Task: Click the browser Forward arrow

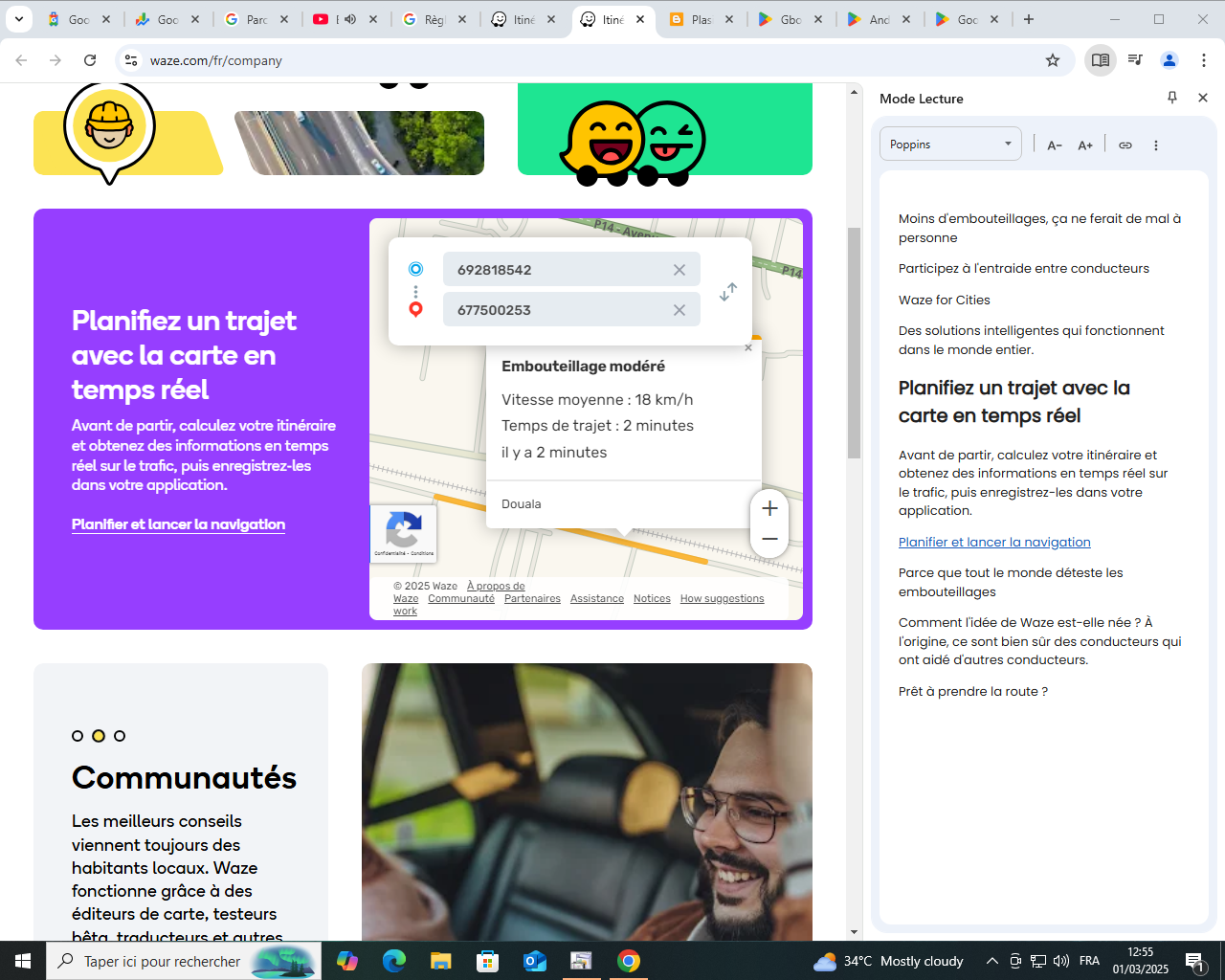Action: click(56, 60)
